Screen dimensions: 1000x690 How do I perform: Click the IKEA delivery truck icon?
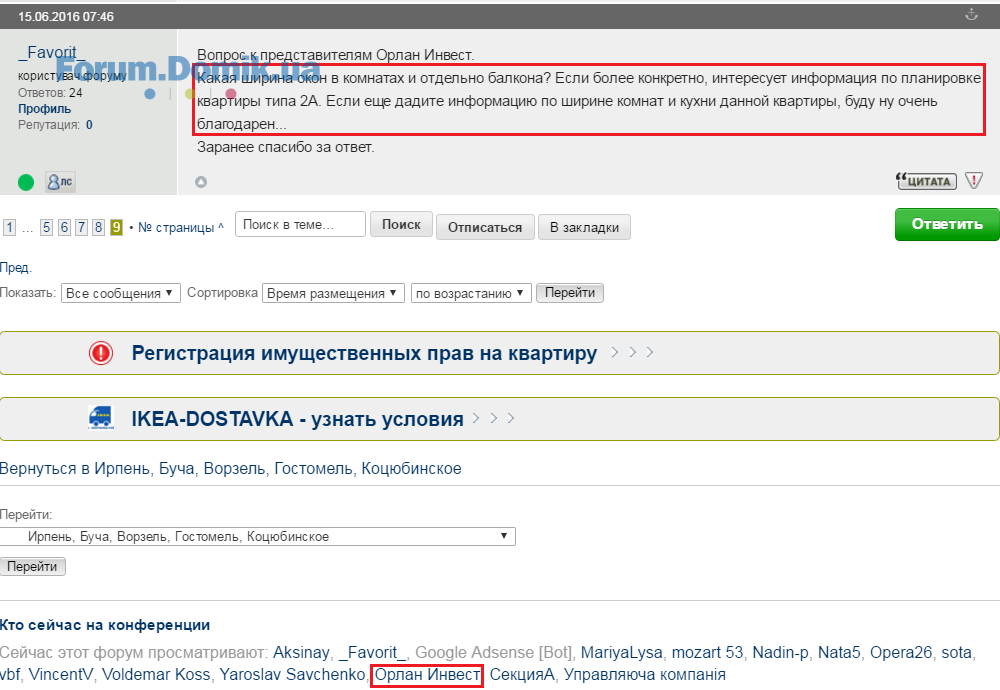tap(101, 418)
